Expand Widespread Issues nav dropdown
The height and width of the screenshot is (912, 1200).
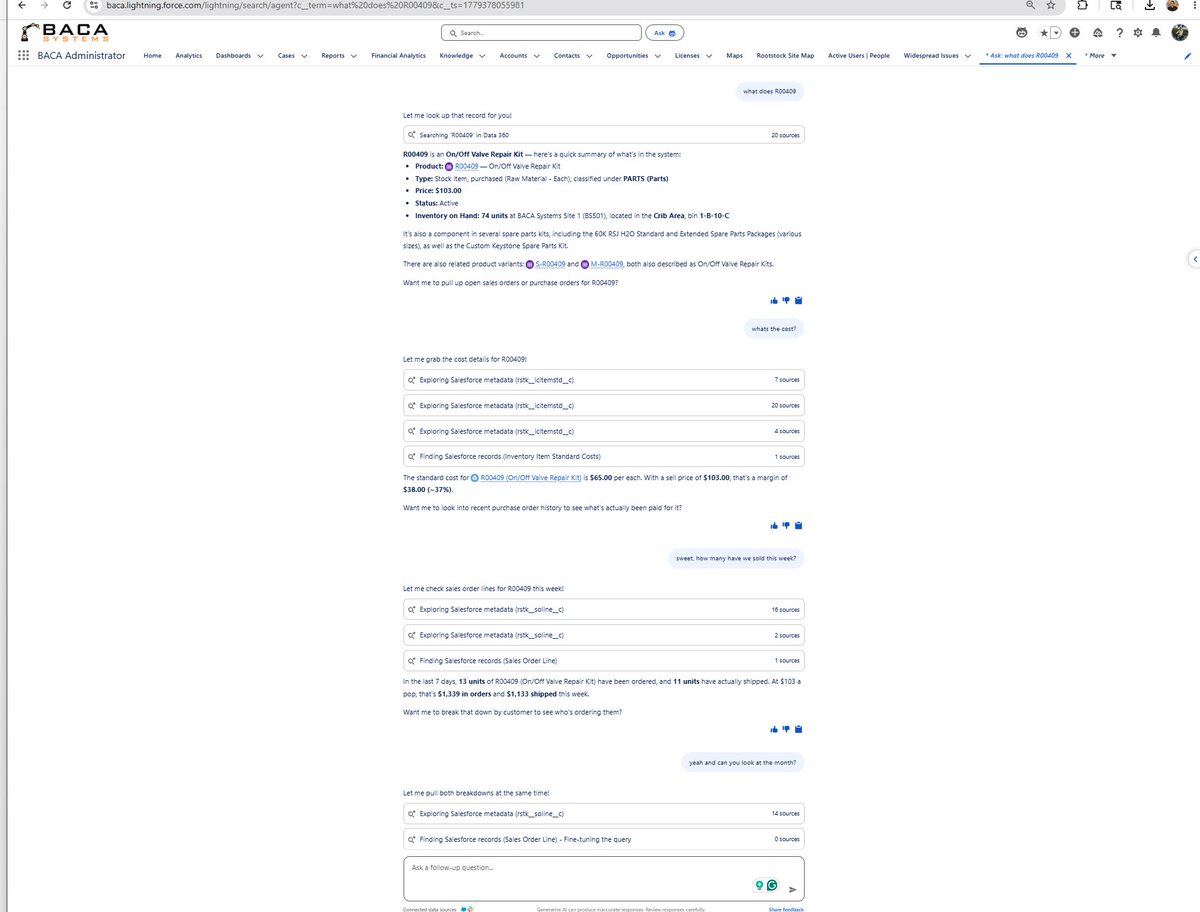[x=967, y=56]
